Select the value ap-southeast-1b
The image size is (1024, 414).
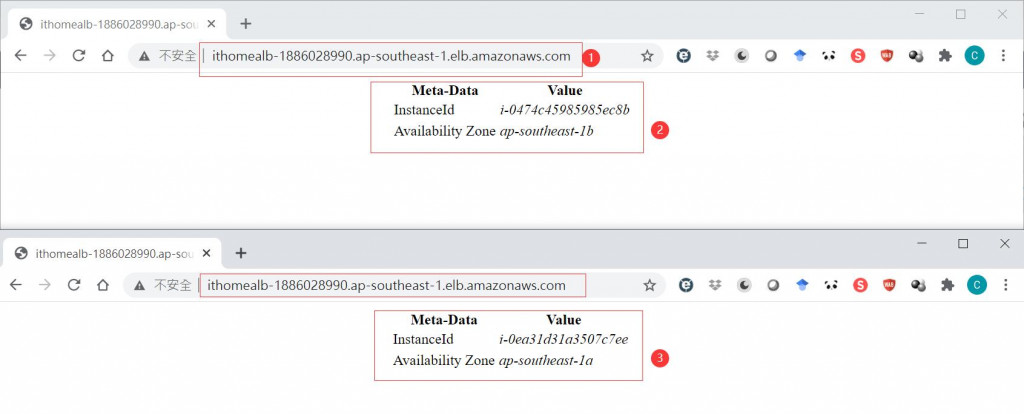[x=547, y=131]
